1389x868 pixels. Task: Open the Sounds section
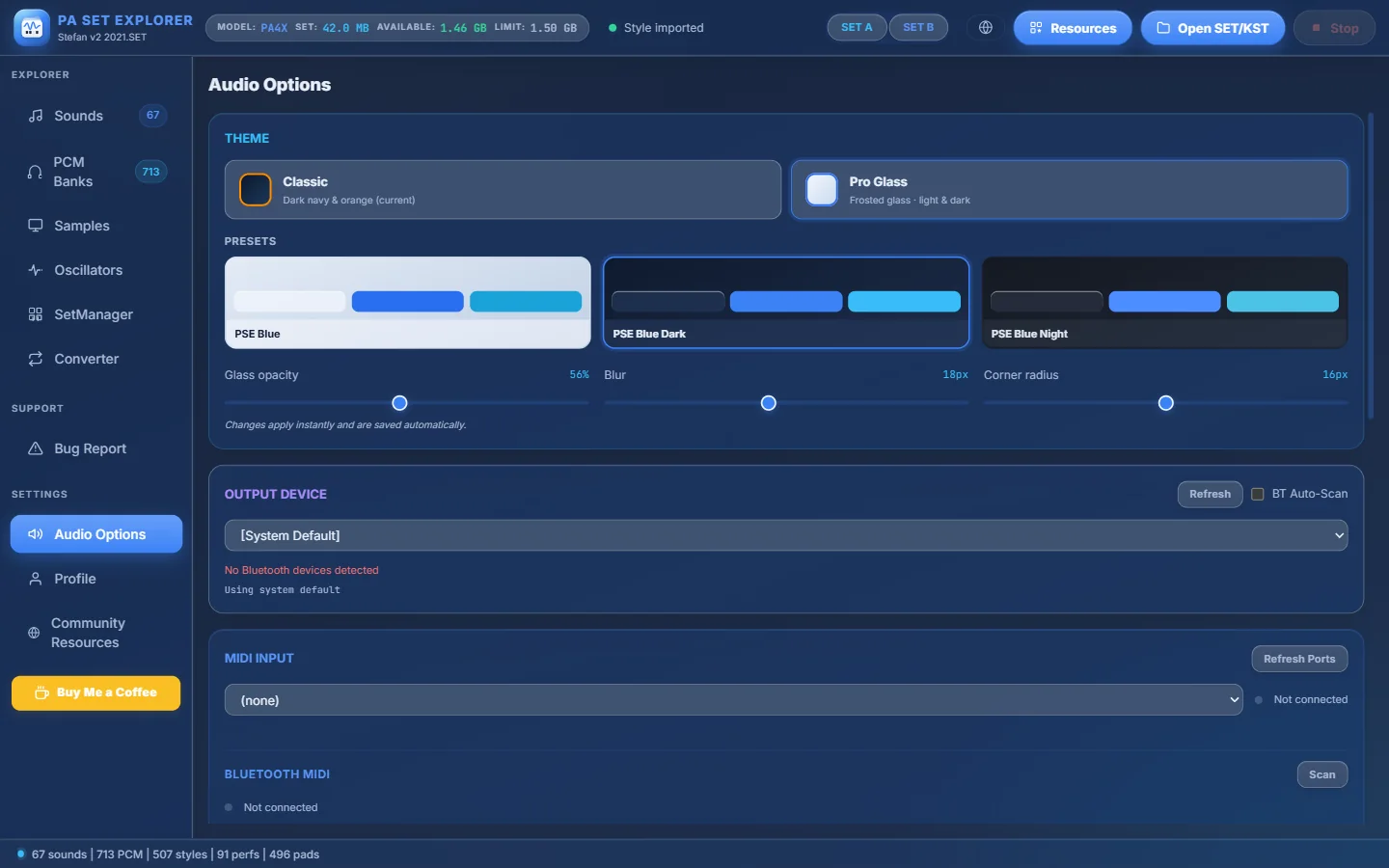pyautogui.click(x=96, y=116)
